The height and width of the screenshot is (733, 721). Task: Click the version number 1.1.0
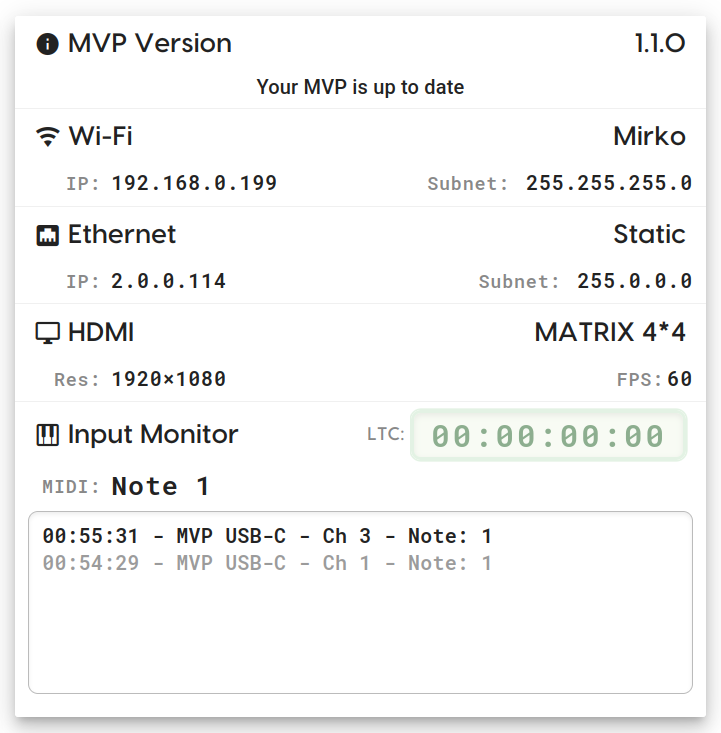pos(659,44)
